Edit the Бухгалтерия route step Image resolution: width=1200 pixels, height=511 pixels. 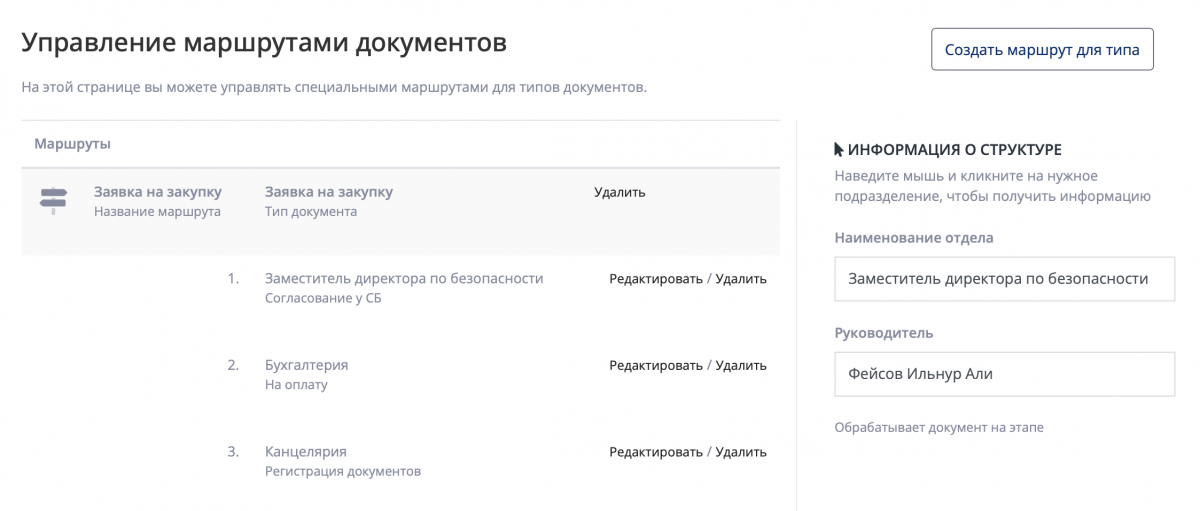pos(656,365)
